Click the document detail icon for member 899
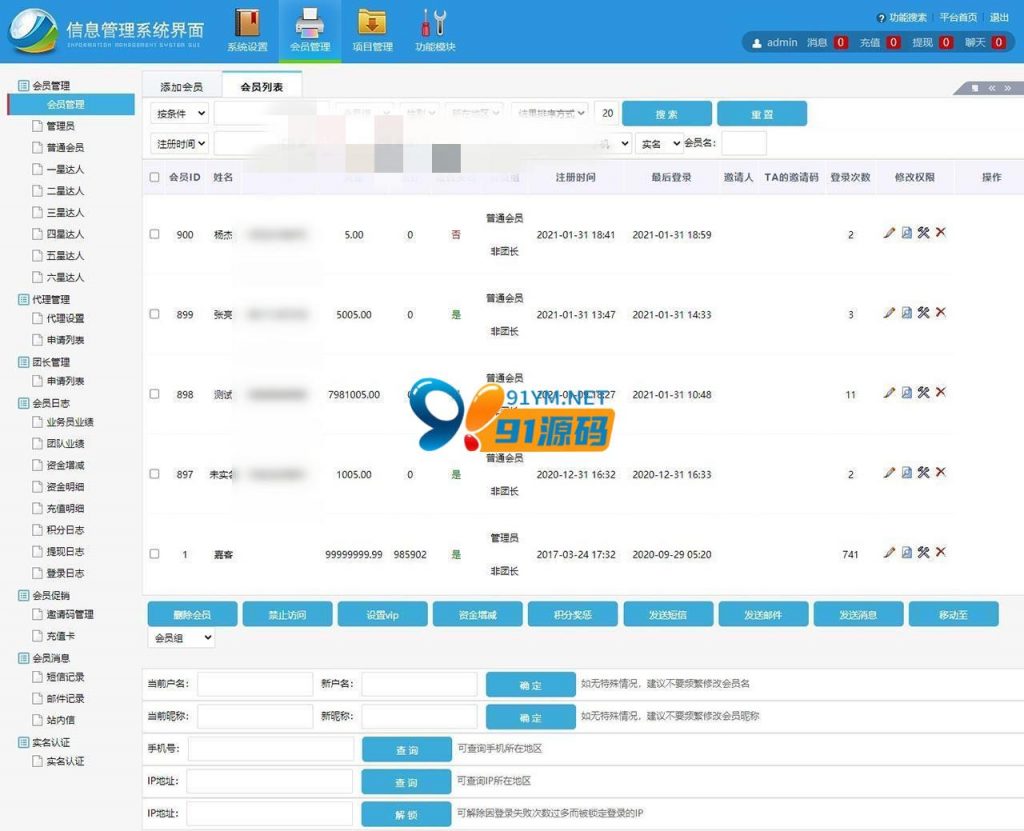 point(906,313)
